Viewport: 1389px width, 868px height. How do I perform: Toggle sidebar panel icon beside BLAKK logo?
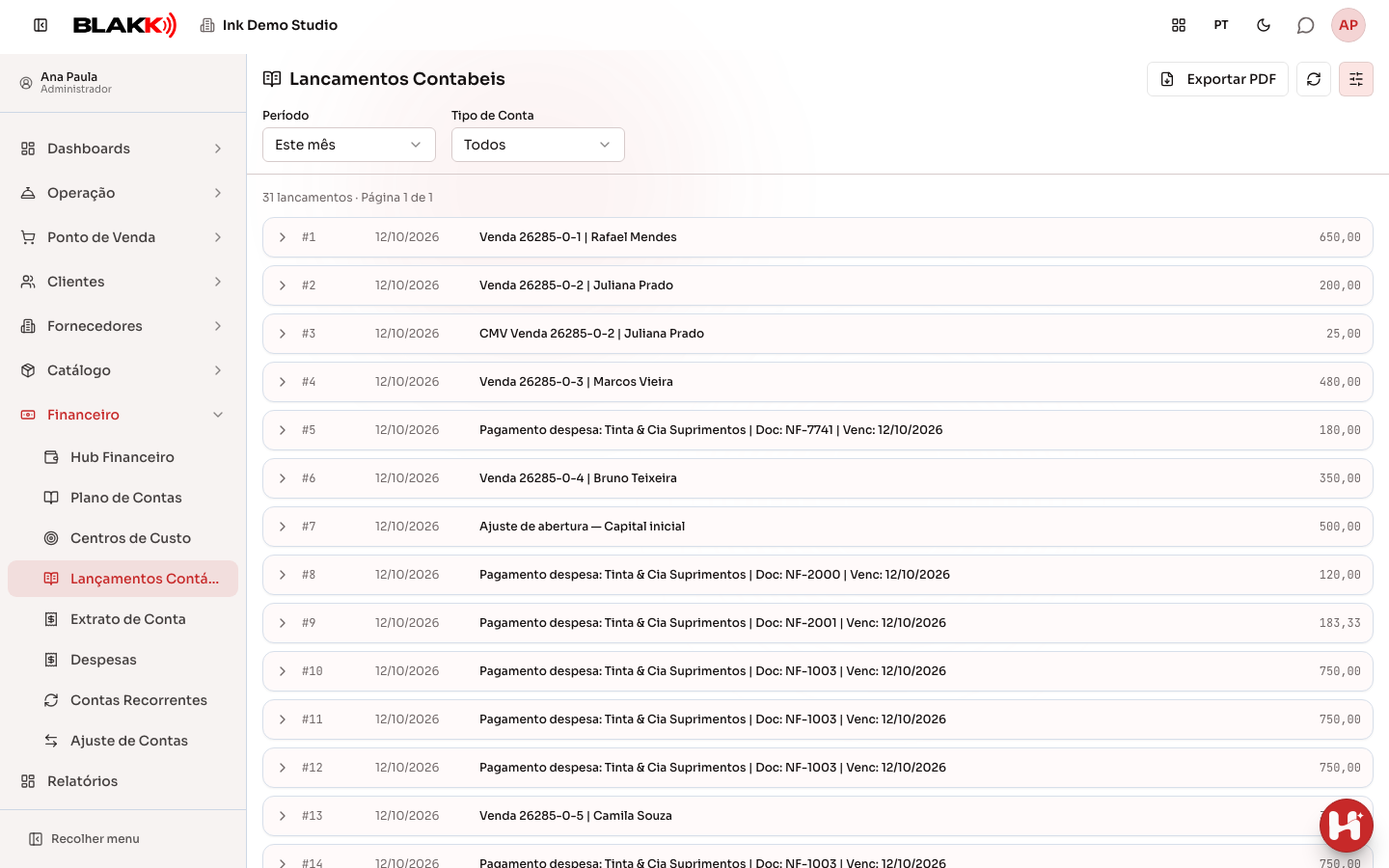pyautogui.click(x=41, y=25)
